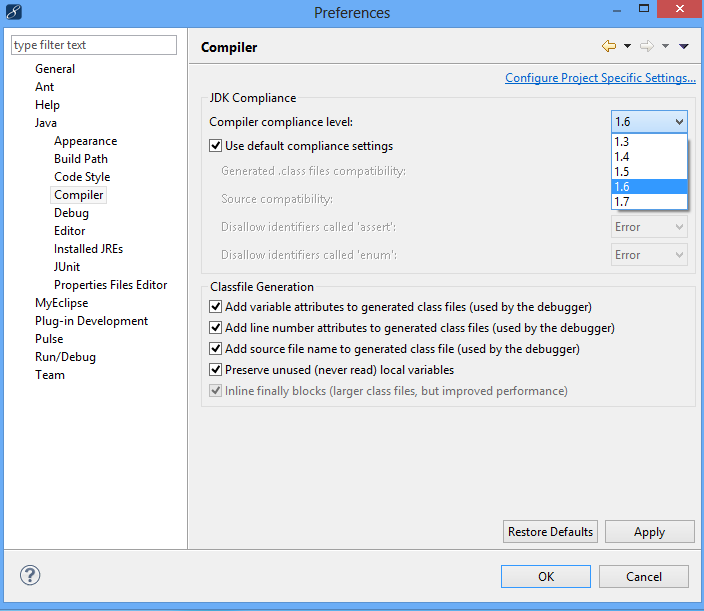
Task: Toggle Add line number attributes checkbox
Action: (216, 328)
